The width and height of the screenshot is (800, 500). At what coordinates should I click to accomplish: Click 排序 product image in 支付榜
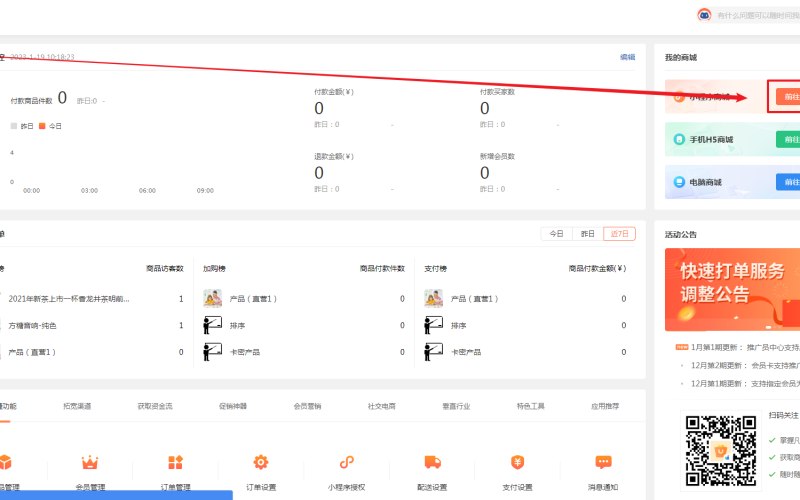pos(433,325)
